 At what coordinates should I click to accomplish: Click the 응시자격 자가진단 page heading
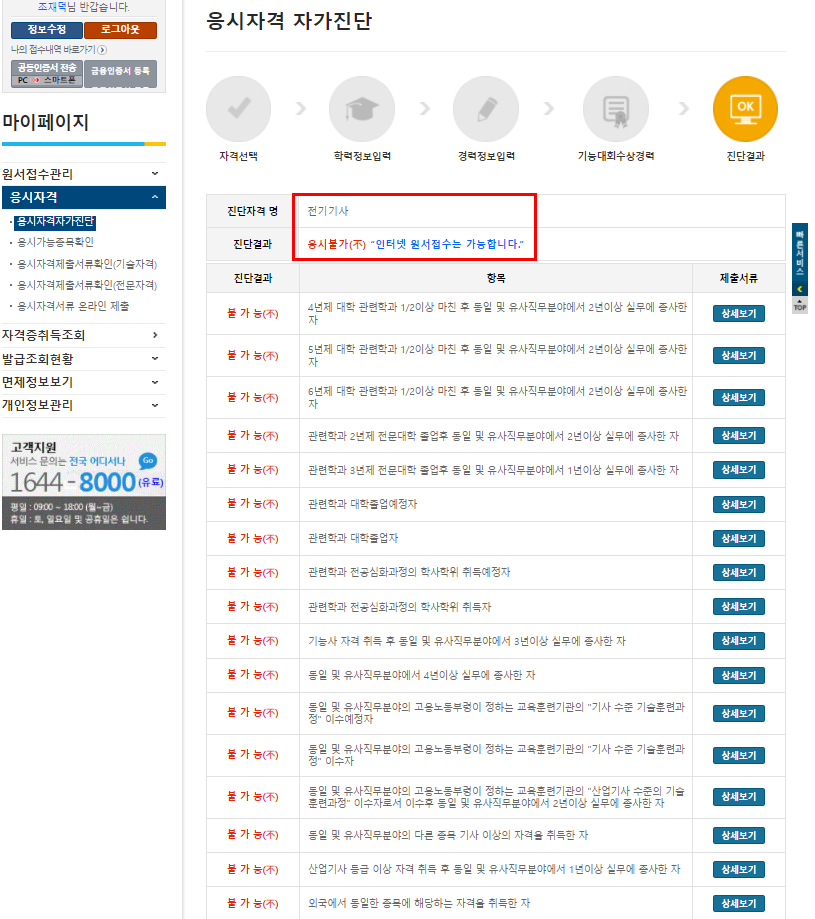pos(289,21)
